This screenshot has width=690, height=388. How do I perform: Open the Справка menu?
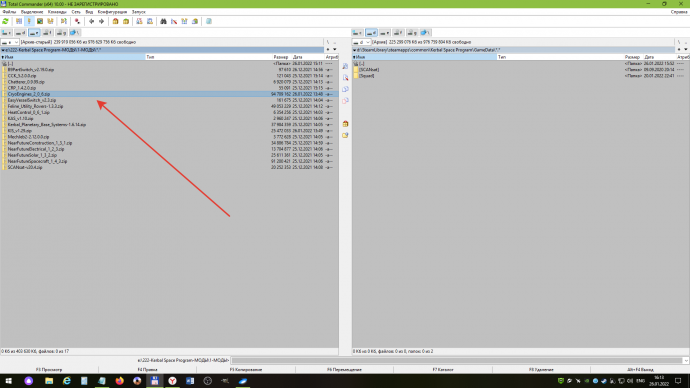coord(679,12)
